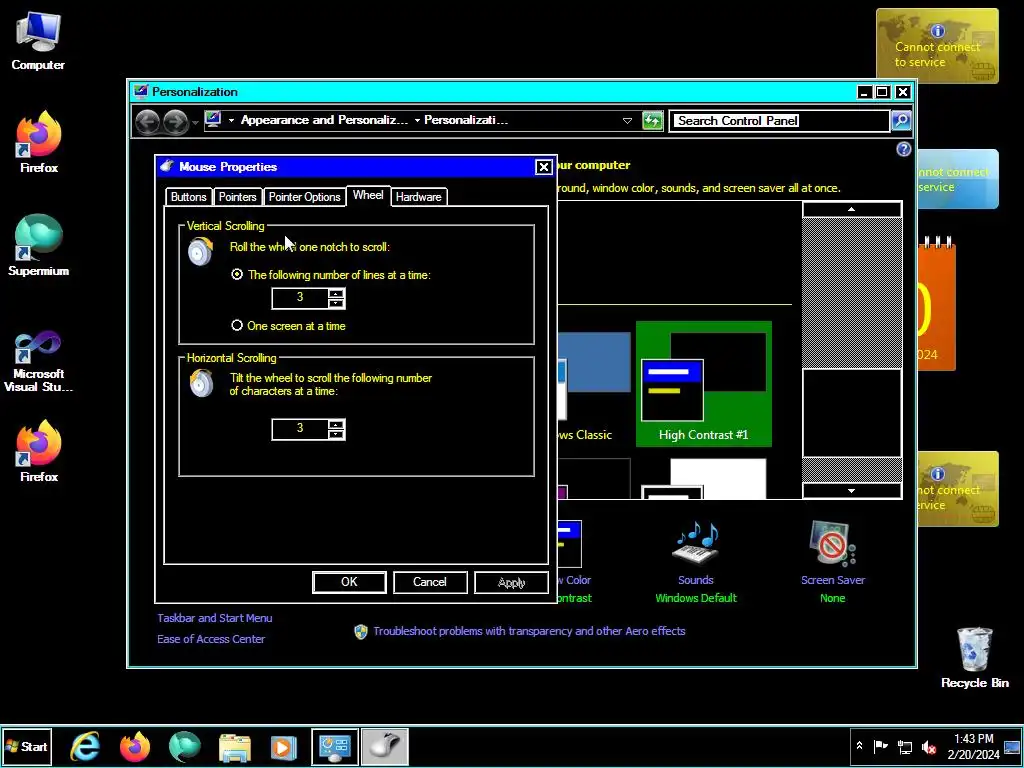Click the horizontal scrolling characters spinner arrows

coord(336,430)
